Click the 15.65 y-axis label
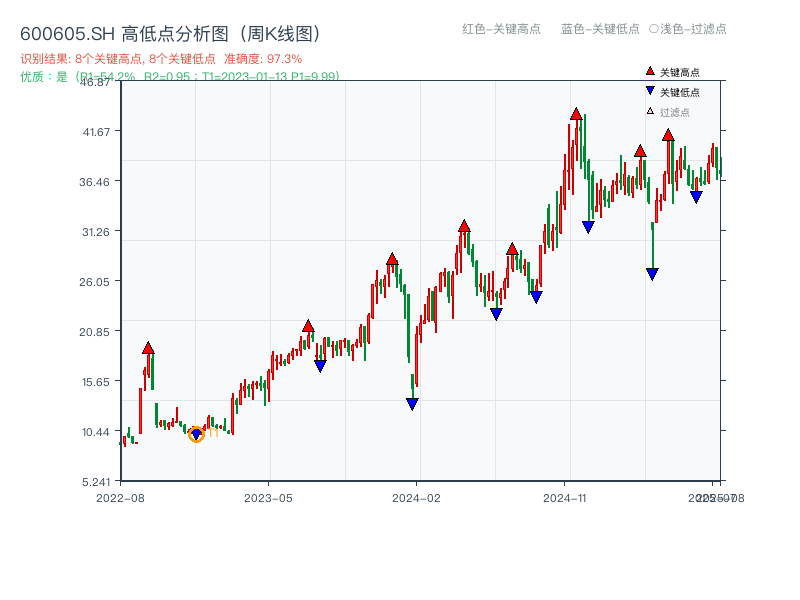This screenshot has width=800, height=600. [x=96, y=382]
